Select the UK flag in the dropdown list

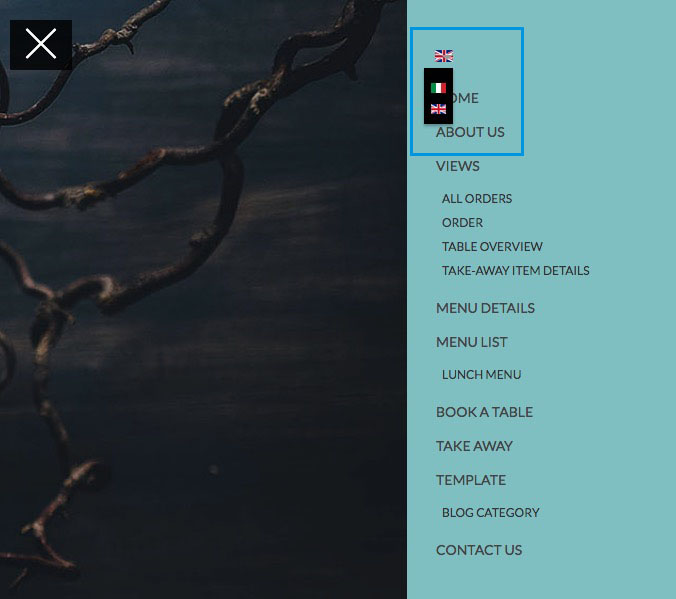coord(438,109)
